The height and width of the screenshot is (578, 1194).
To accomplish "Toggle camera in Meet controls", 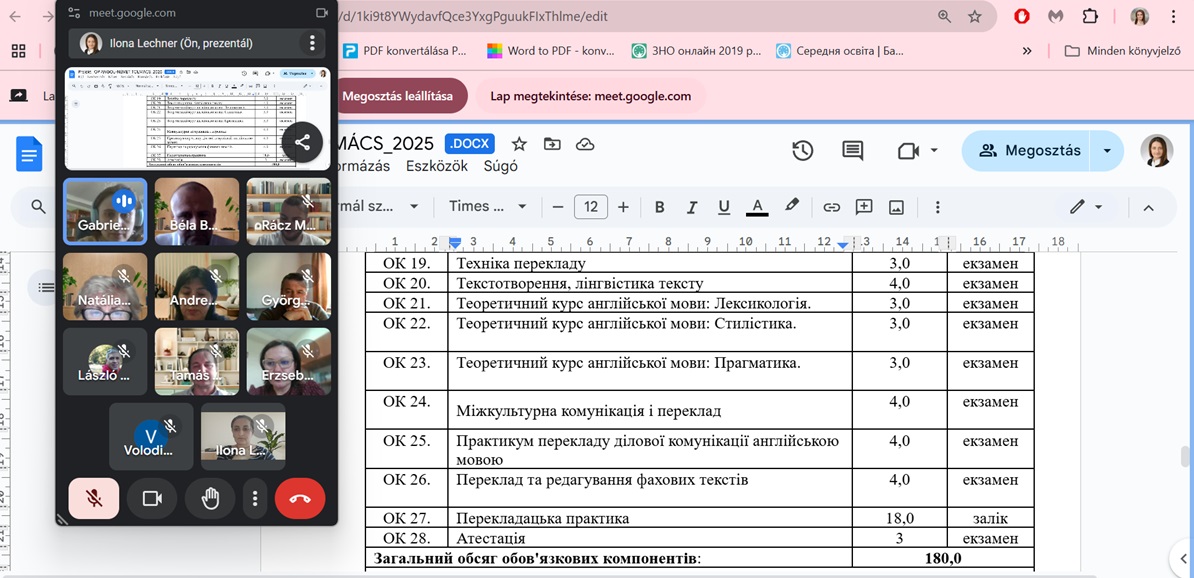I will point(152,498).
